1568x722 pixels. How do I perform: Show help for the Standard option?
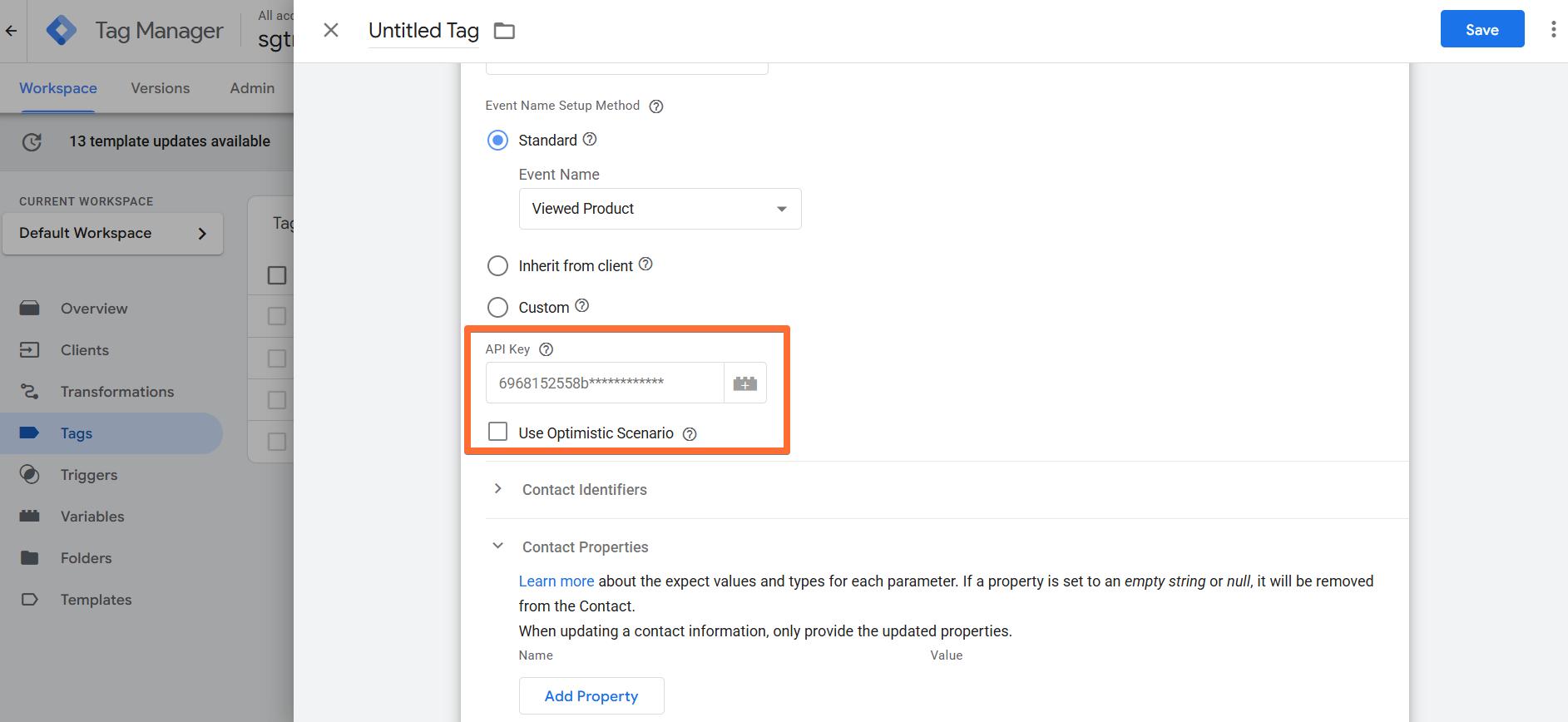tap(590, 140)
